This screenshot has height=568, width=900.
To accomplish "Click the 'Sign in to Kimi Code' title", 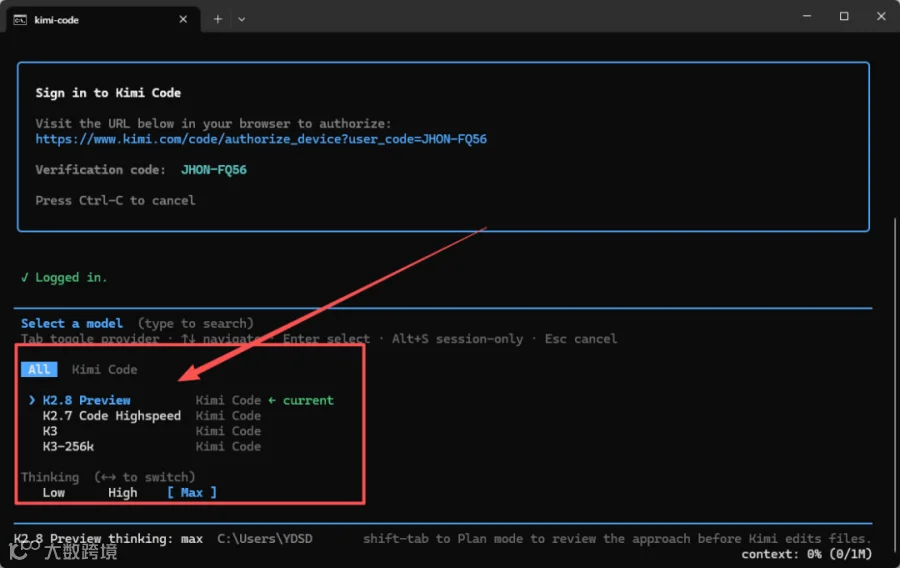I will coord(108,93).
